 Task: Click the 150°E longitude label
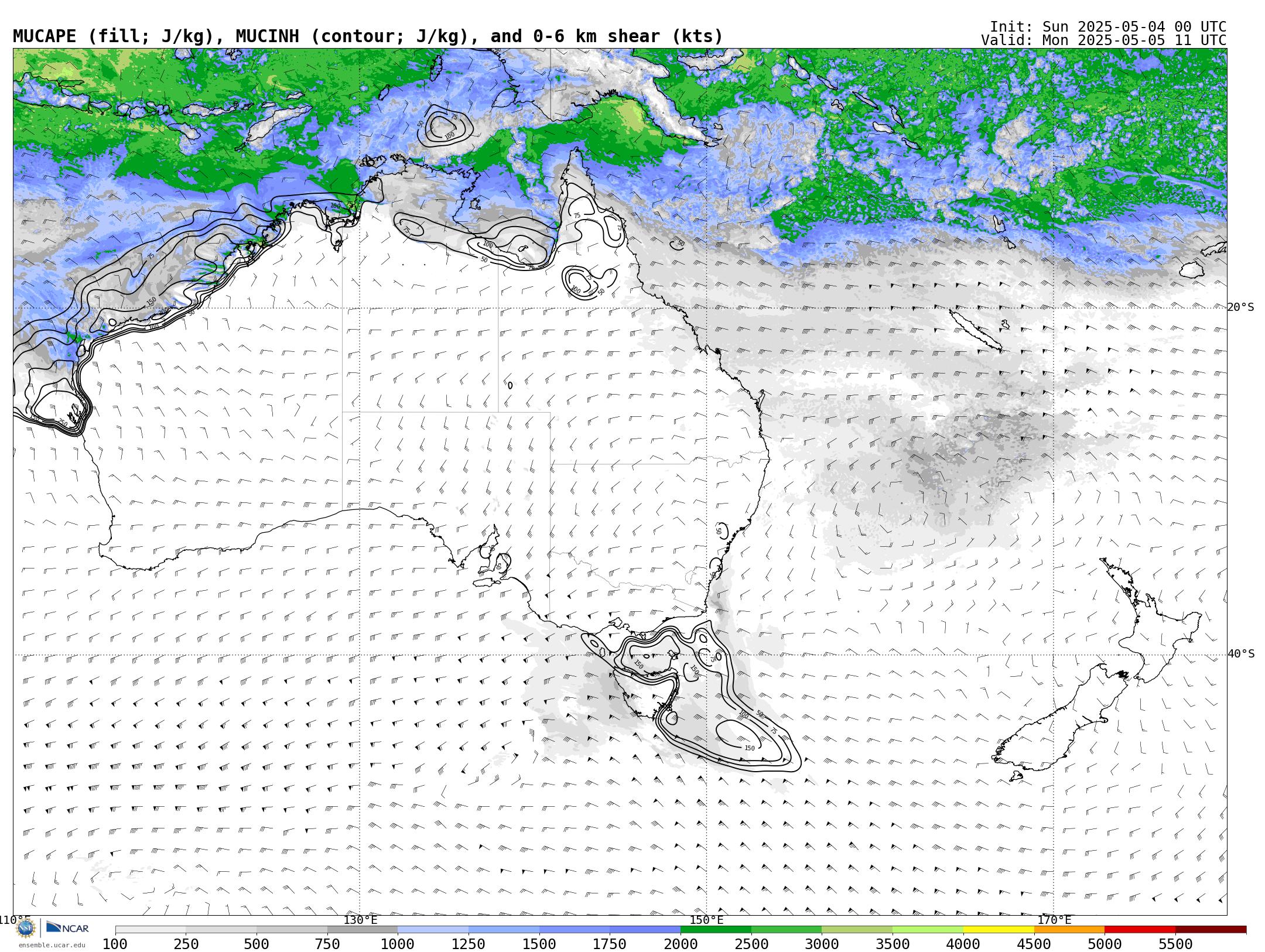[x=706, y=920]
